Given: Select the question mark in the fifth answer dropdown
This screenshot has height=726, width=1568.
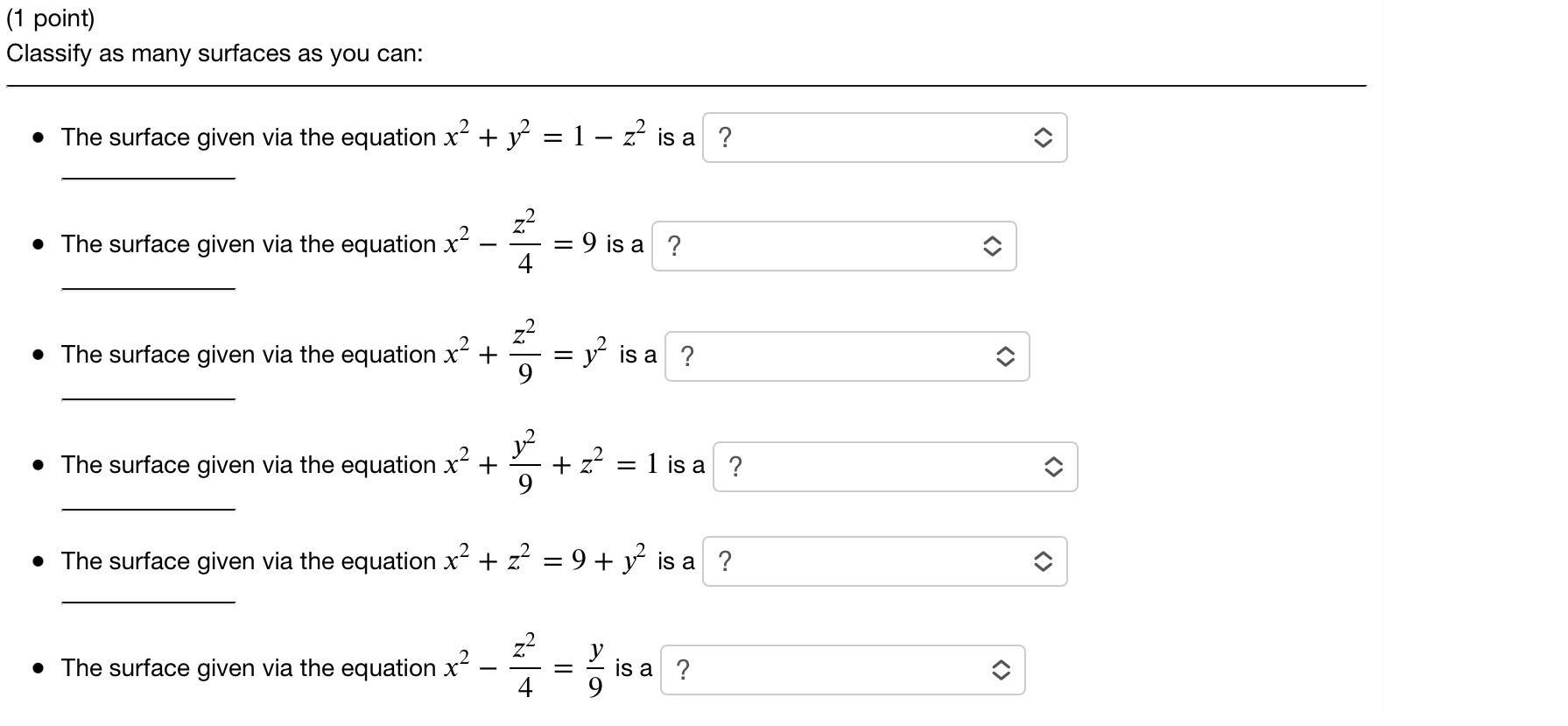Looking at the screenshot, I should pyautogui.click(x=727, y=561).
